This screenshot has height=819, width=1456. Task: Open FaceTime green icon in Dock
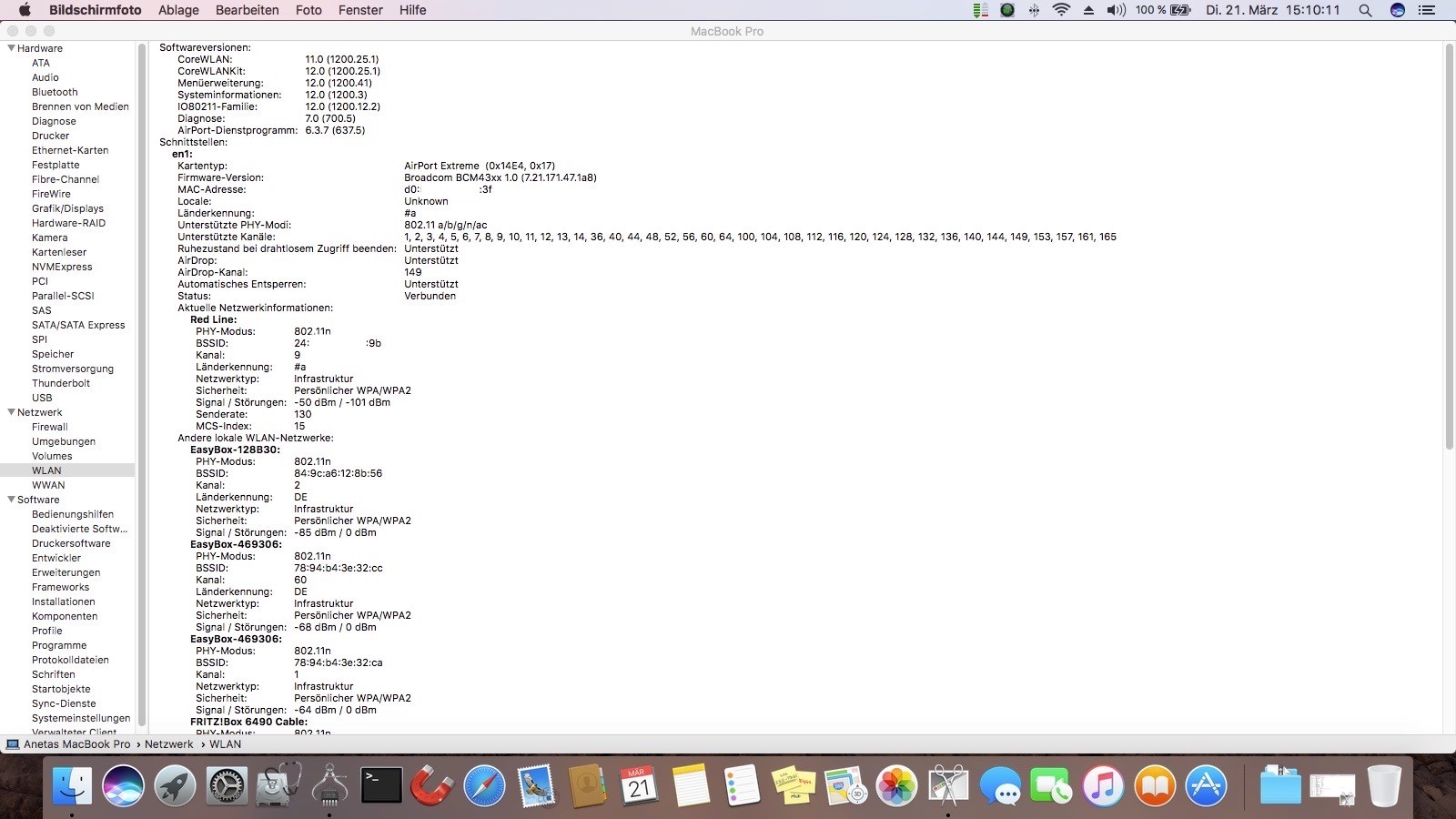1051,784
